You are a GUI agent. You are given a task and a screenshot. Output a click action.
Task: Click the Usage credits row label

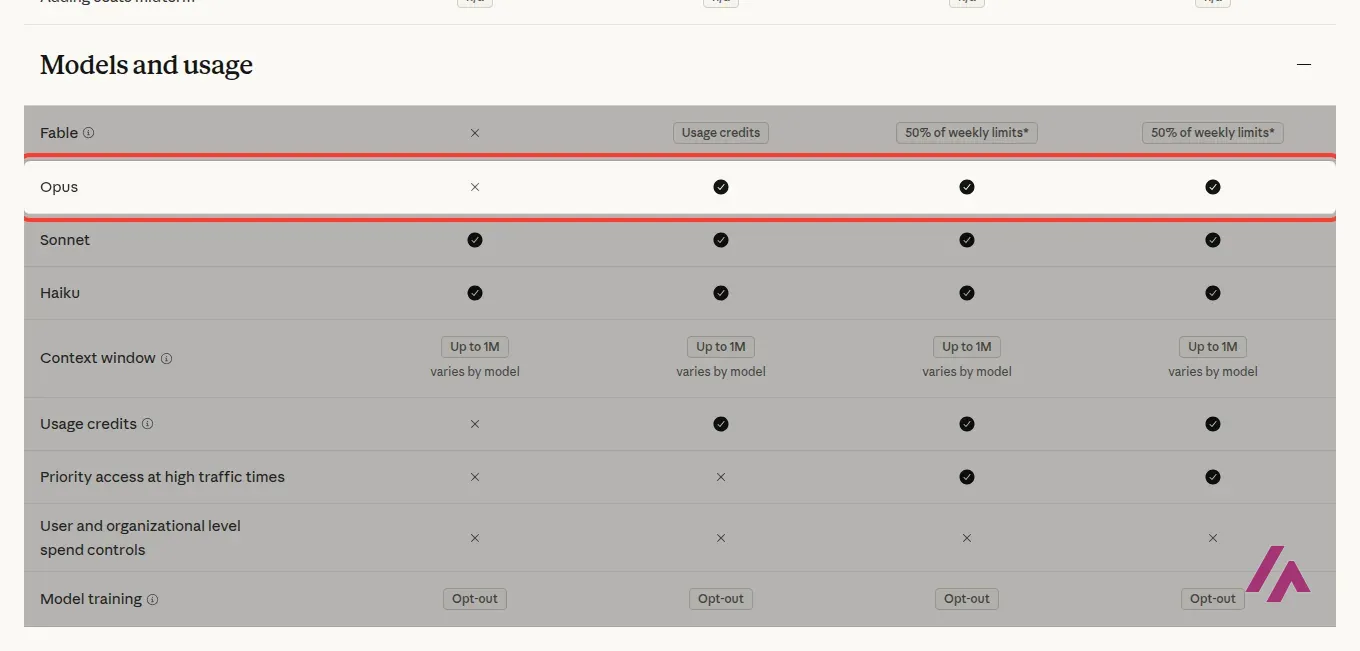tap(88, 424)
